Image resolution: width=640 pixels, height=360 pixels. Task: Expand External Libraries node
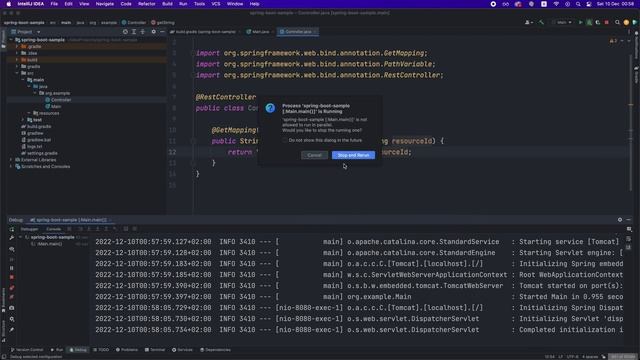coord(11,160)
